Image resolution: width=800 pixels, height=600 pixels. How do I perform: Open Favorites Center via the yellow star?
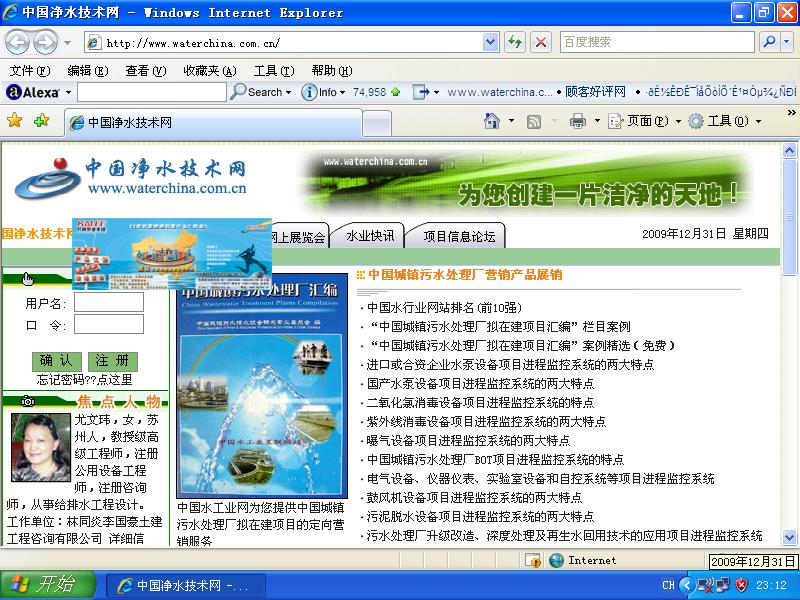click(14, 120)
